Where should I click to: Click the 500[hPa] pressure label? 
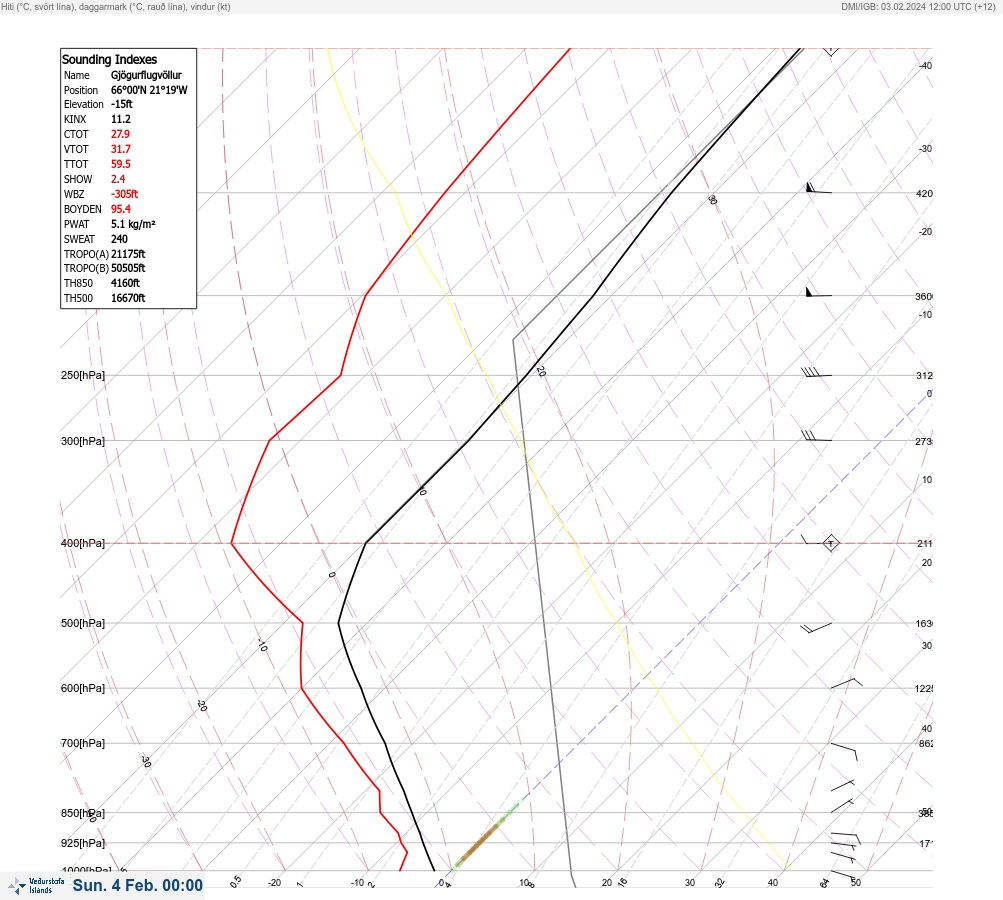coord(83,623)
